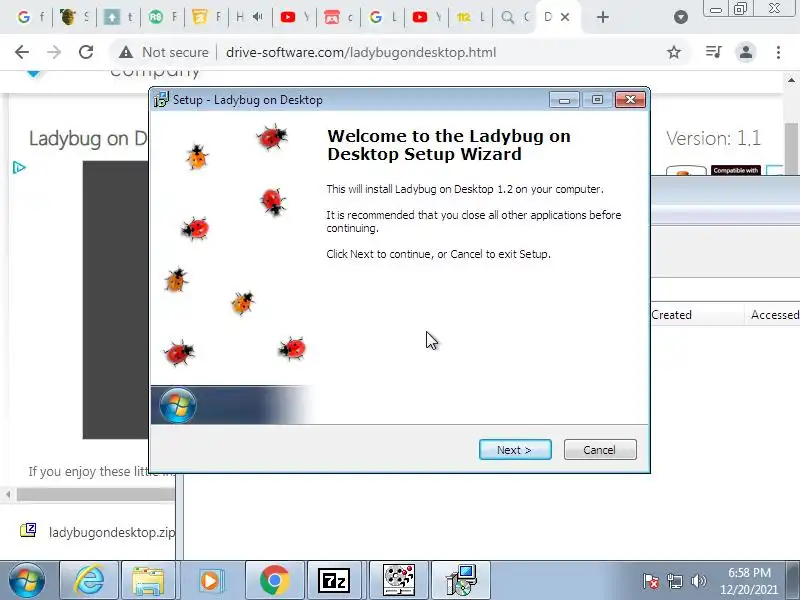Reload the drive-software page
The width and height of the screenshot is (800, 600).
86,52
